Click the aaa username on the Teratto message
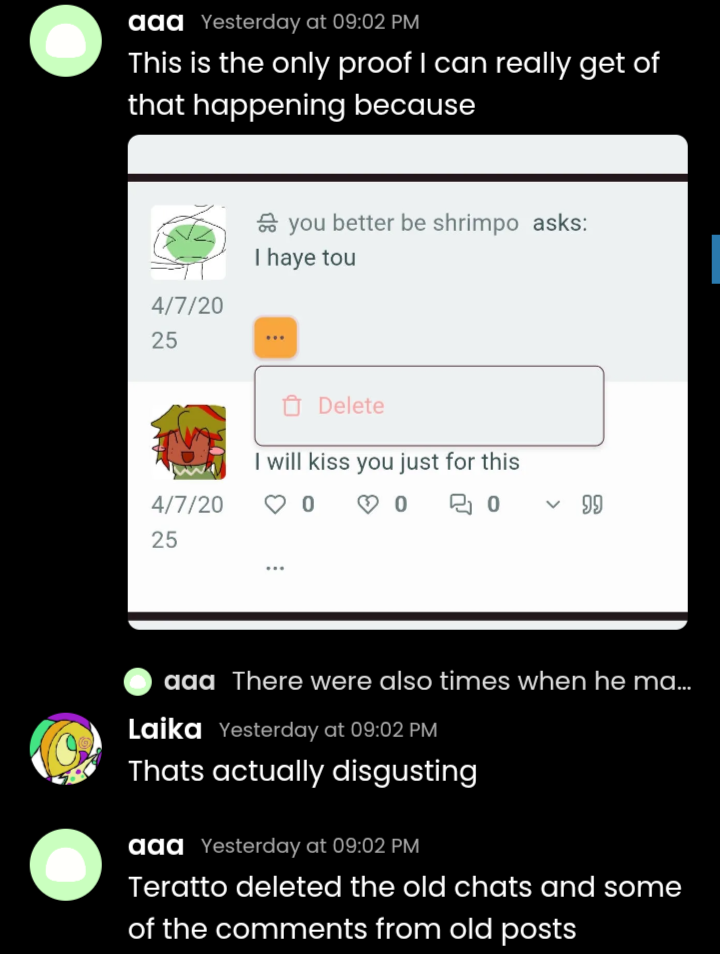 156,845
